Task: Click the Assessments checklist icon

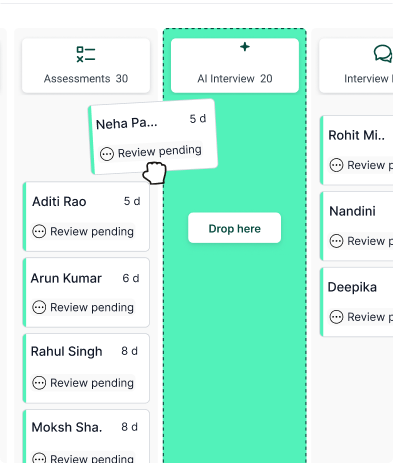Action: click(x=86, y=54)
